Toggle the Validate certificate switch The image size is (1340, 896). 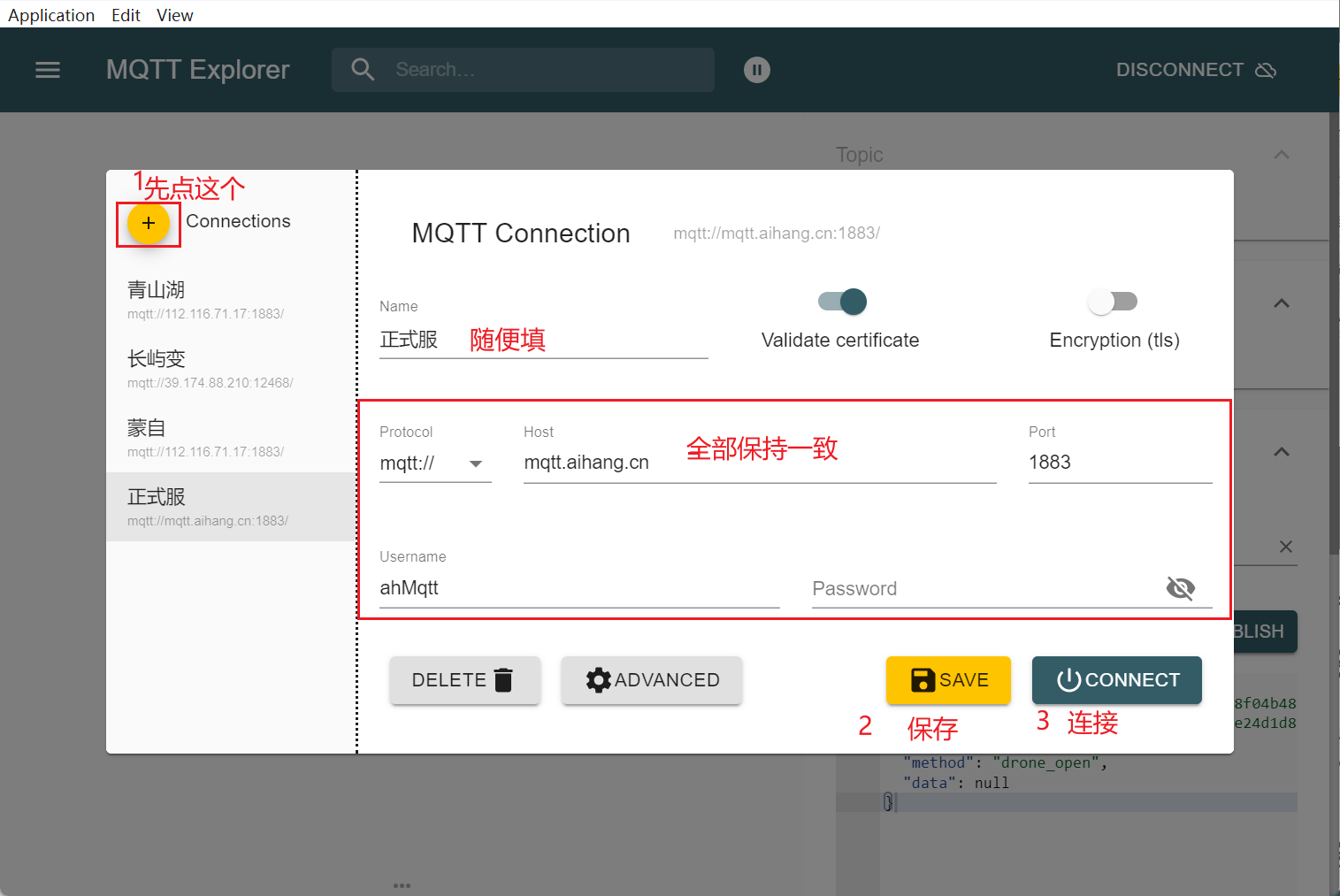(x=843, y=302)
